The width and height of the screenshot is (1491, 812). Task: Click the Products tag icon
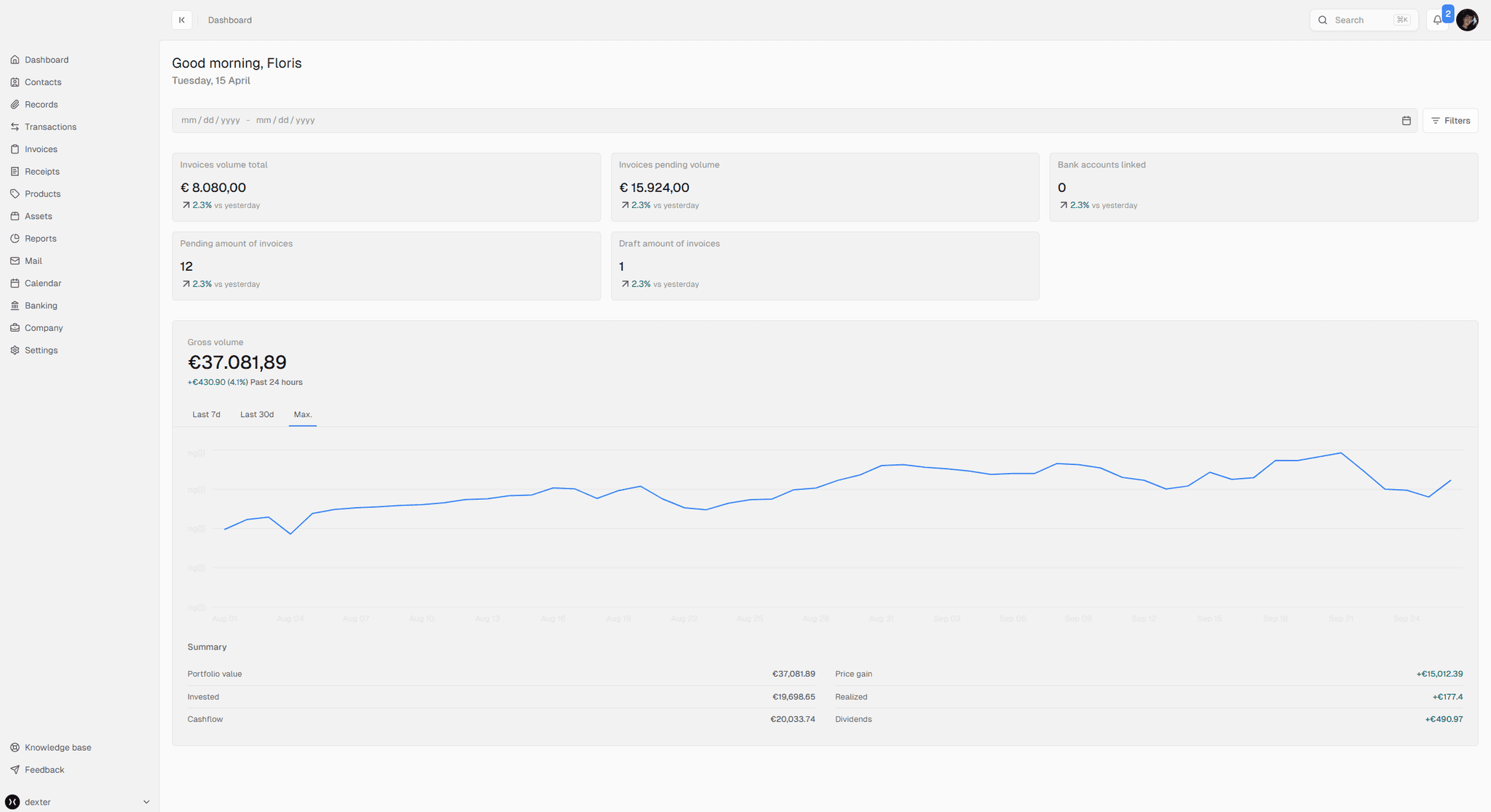coord(15,194)
